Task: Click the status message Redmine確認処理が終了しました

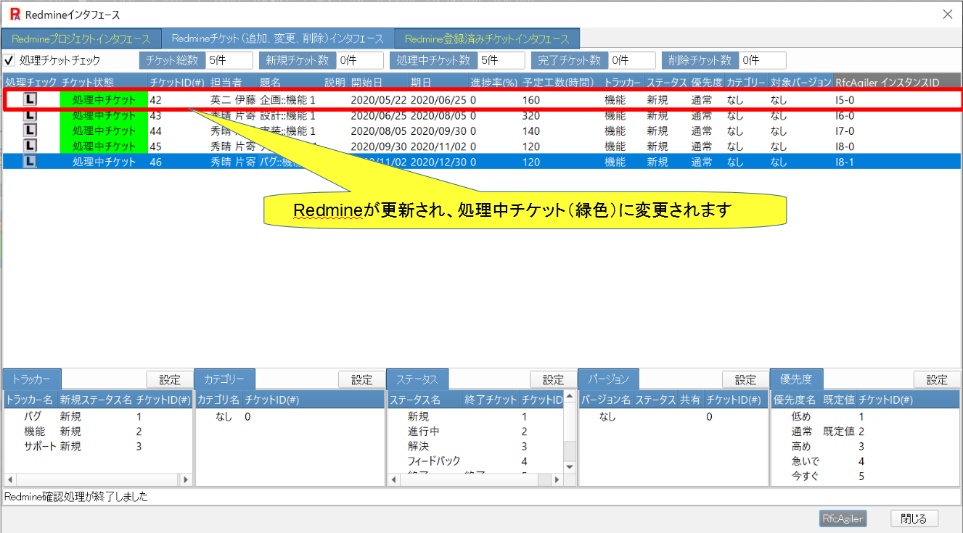Action: (x=76, y=496)
